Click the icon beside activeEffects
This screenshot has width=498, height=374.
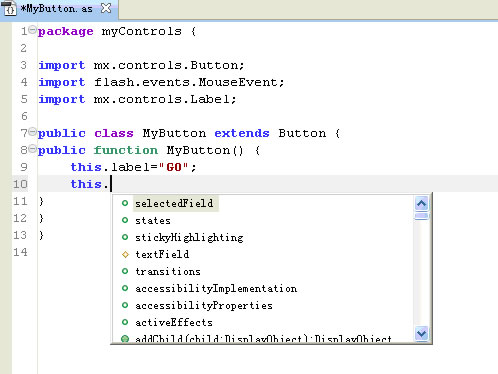(125, 322)
